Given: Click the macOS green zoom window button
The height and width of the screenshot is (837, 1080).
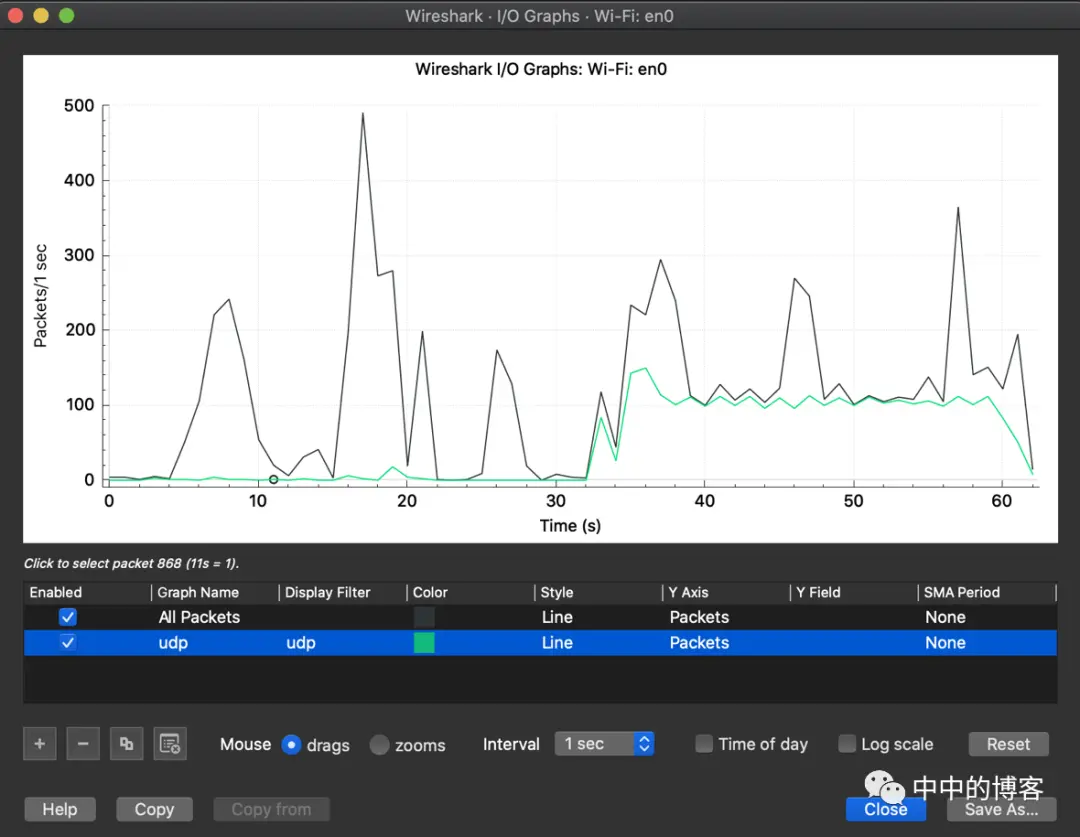Looking at the screenshot, I should pos(66,15).
